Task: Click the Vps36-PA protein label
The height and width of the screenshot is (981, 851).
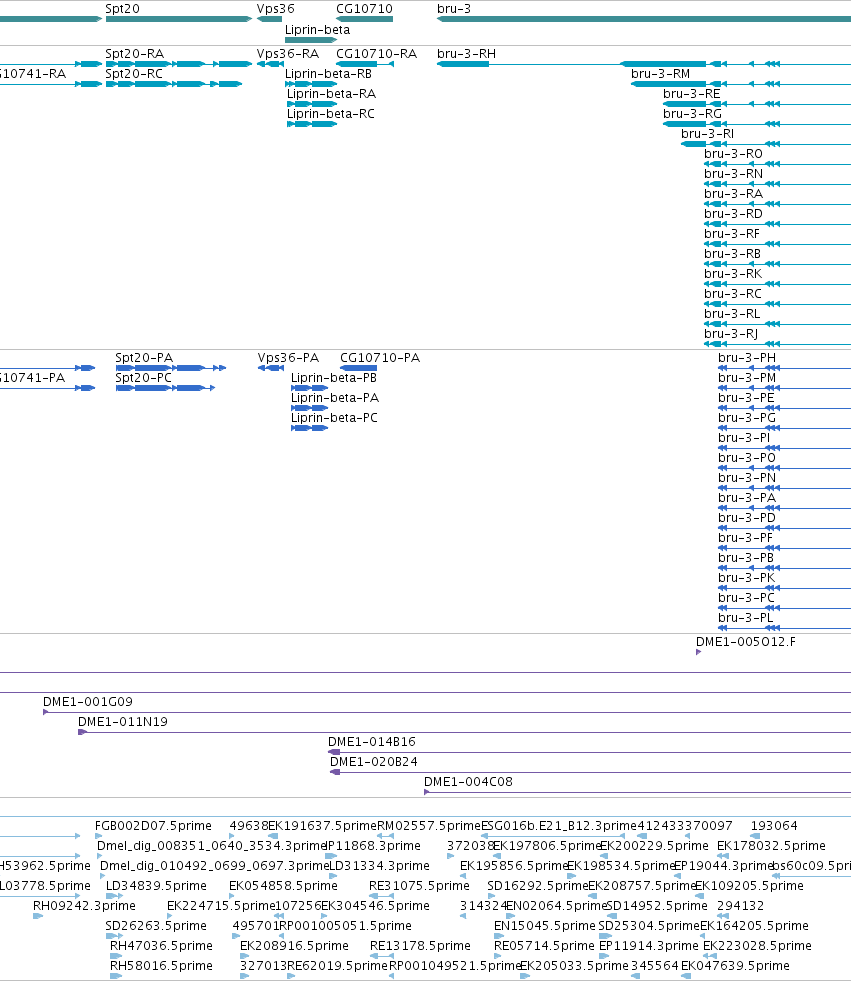Action: (x=288, y=358)
